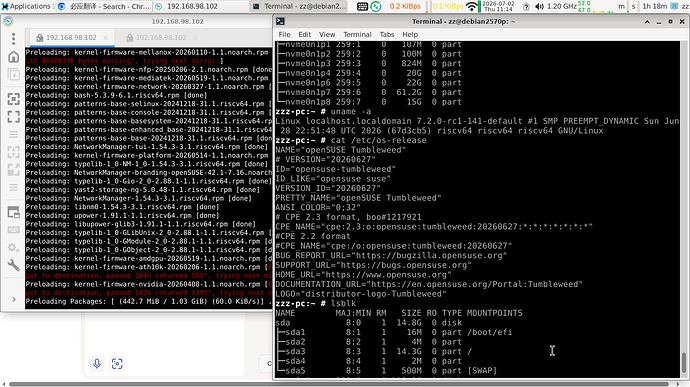
Task: Open the wrench tools icon in viewer sidebar
Action: (x=14, y=265)
